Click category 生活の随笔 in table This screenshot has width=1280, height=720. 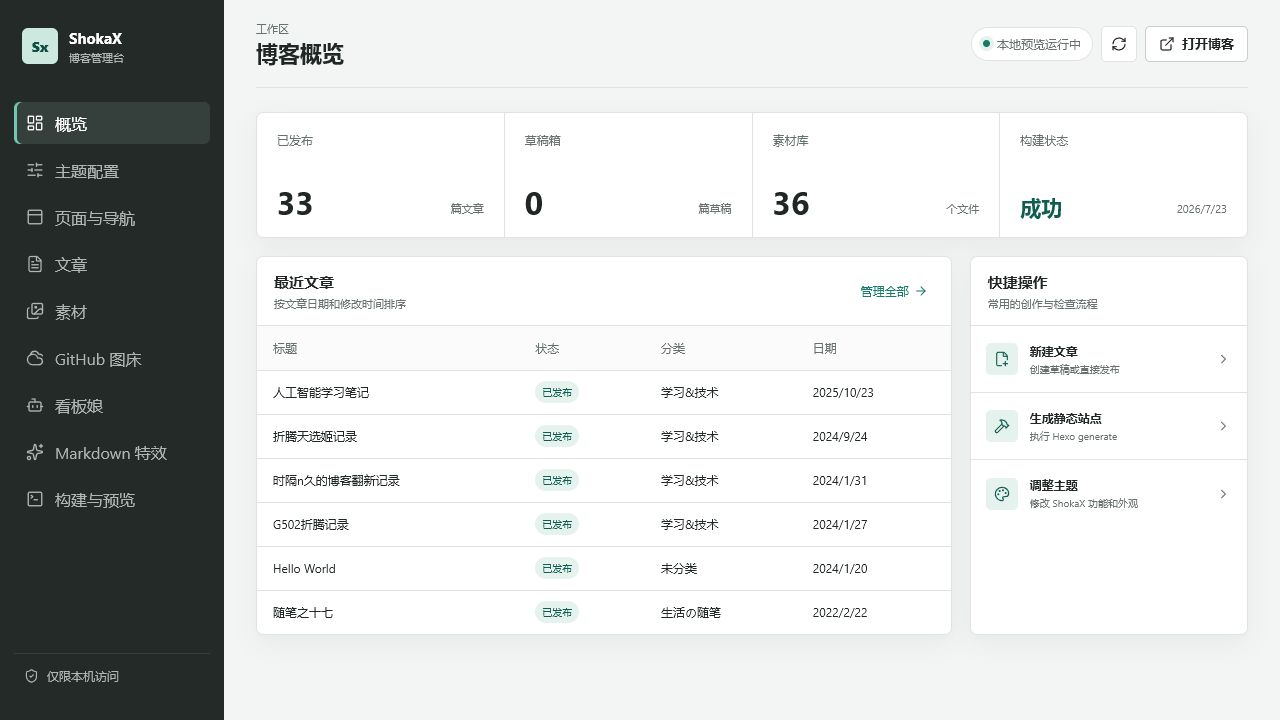tap(691, 612)
